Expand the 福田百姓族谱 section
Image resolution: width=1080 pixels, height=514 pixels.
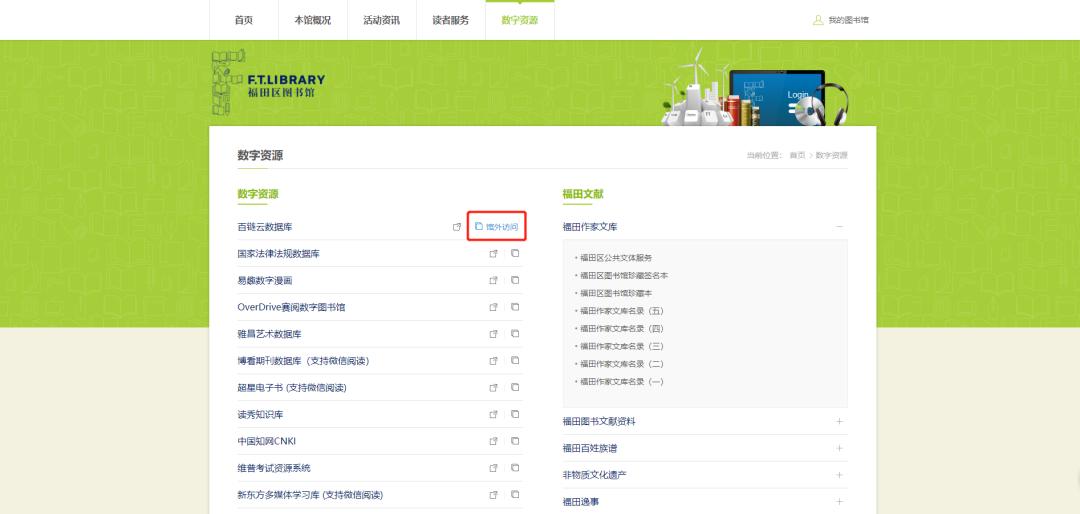[839, 448]
